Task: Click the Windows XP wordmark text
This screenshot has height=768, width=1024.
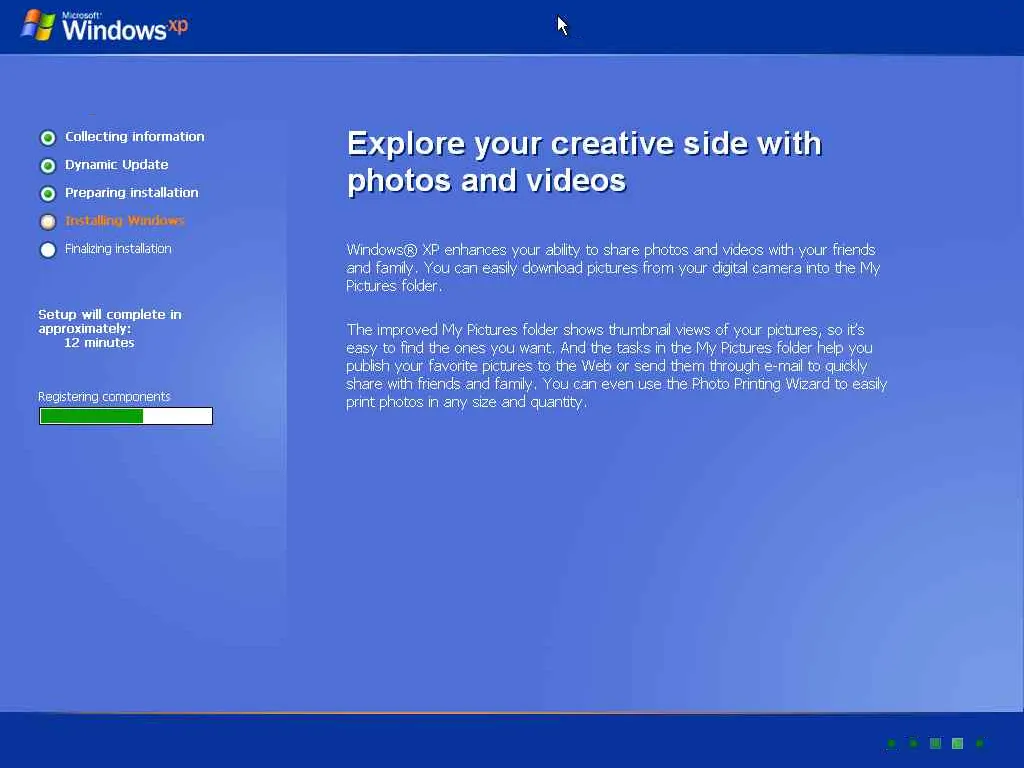Action: 125,27
